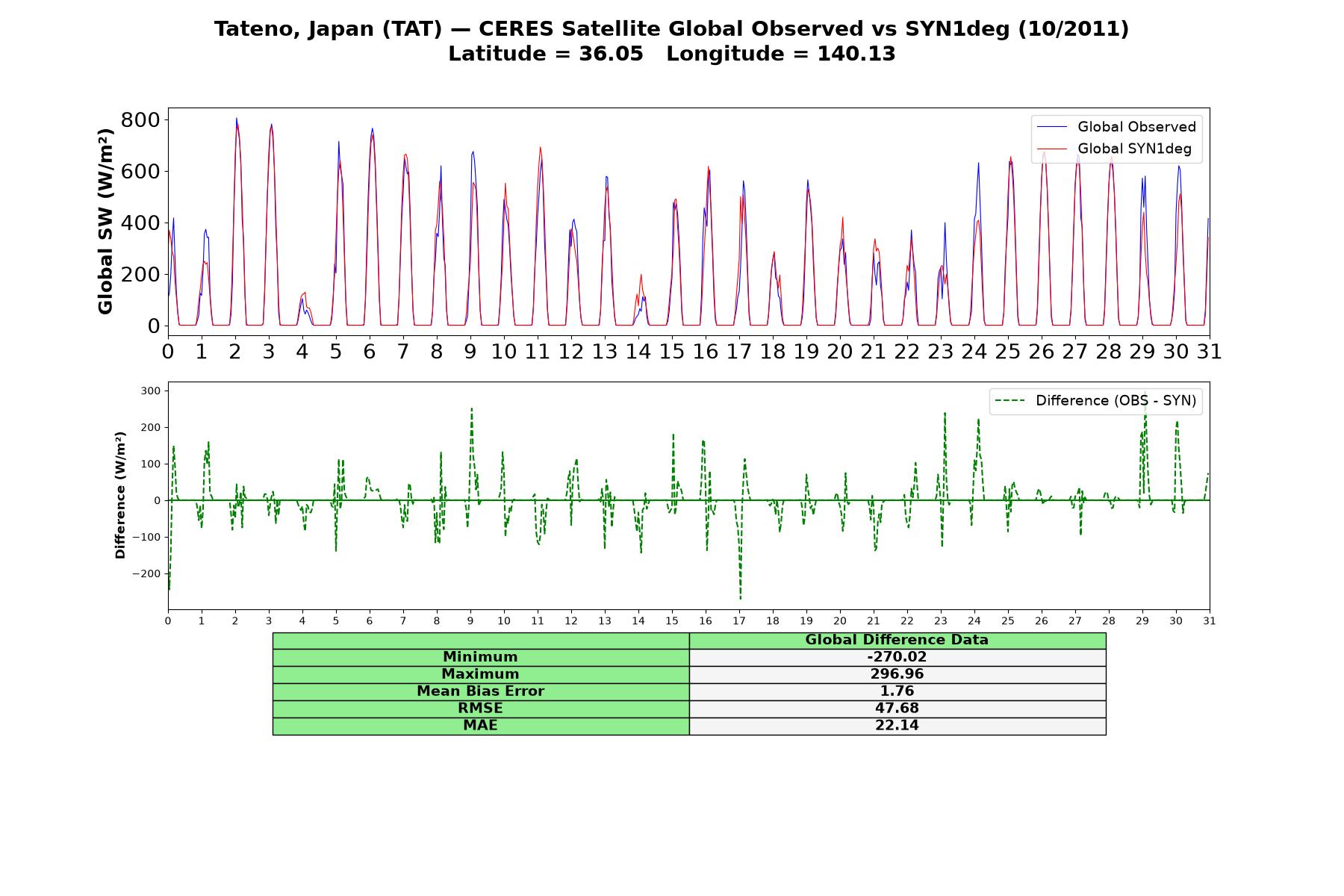
Task: Click the minimum value -270.02 cell
Action: click(897, 657)
